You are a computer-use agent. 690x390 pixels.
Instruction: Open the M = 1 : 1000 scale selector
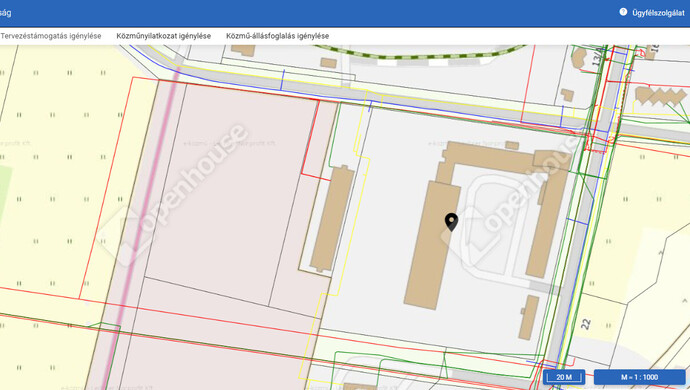tap(639, 377)
